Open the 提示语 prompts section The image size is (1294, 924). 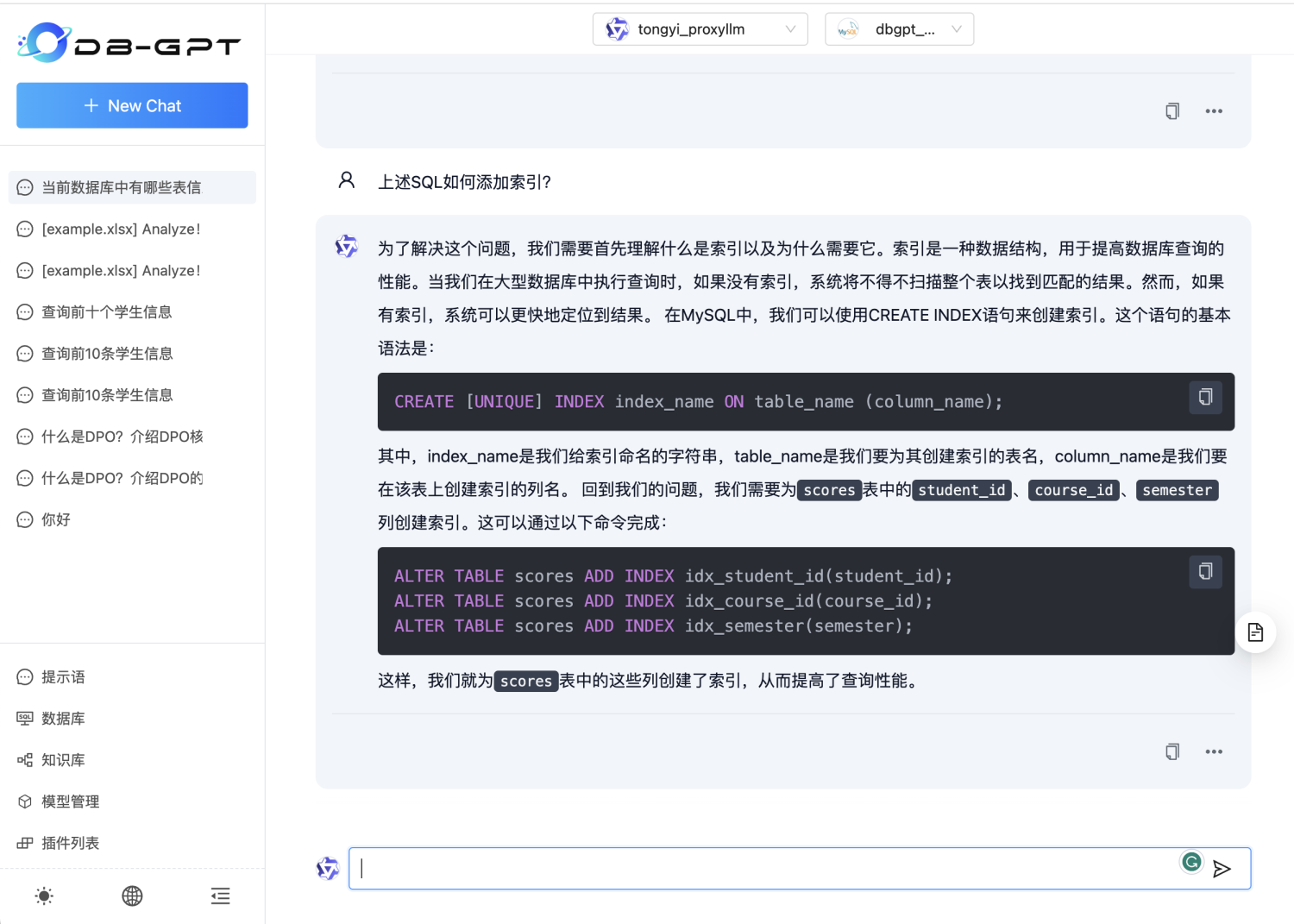[62, 676]
